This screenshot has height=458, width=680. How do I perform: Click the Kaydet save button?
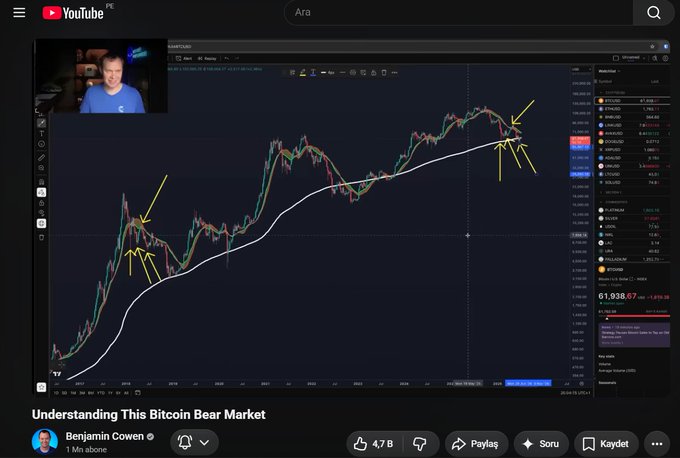pos(606,444)
